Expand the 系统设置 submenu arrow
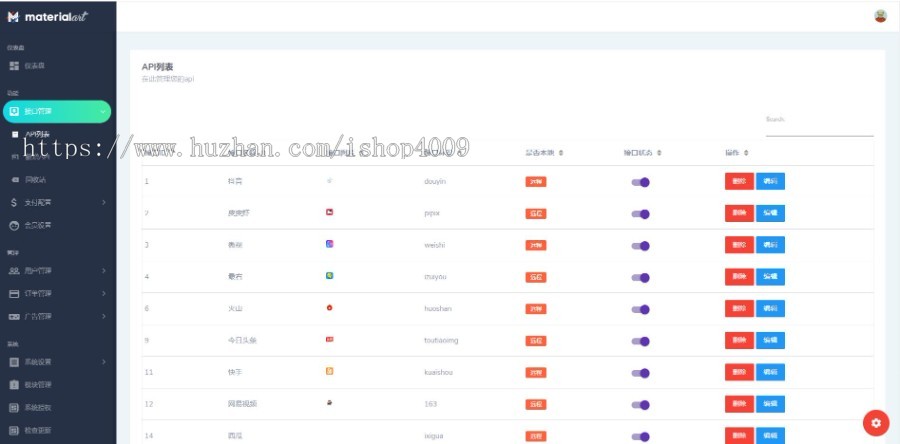The image size is (900, 444). [x=104, y=362]
